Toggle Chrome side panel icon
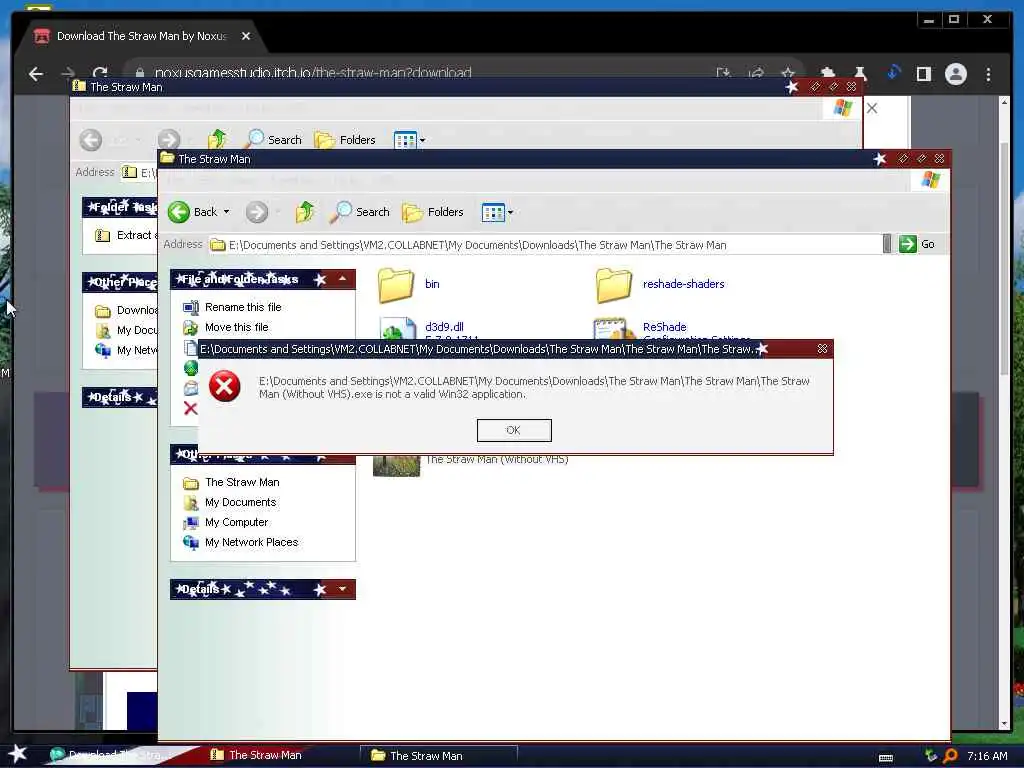The width and height of the screenshot is (1024, 768). click(x=923, y=74)
